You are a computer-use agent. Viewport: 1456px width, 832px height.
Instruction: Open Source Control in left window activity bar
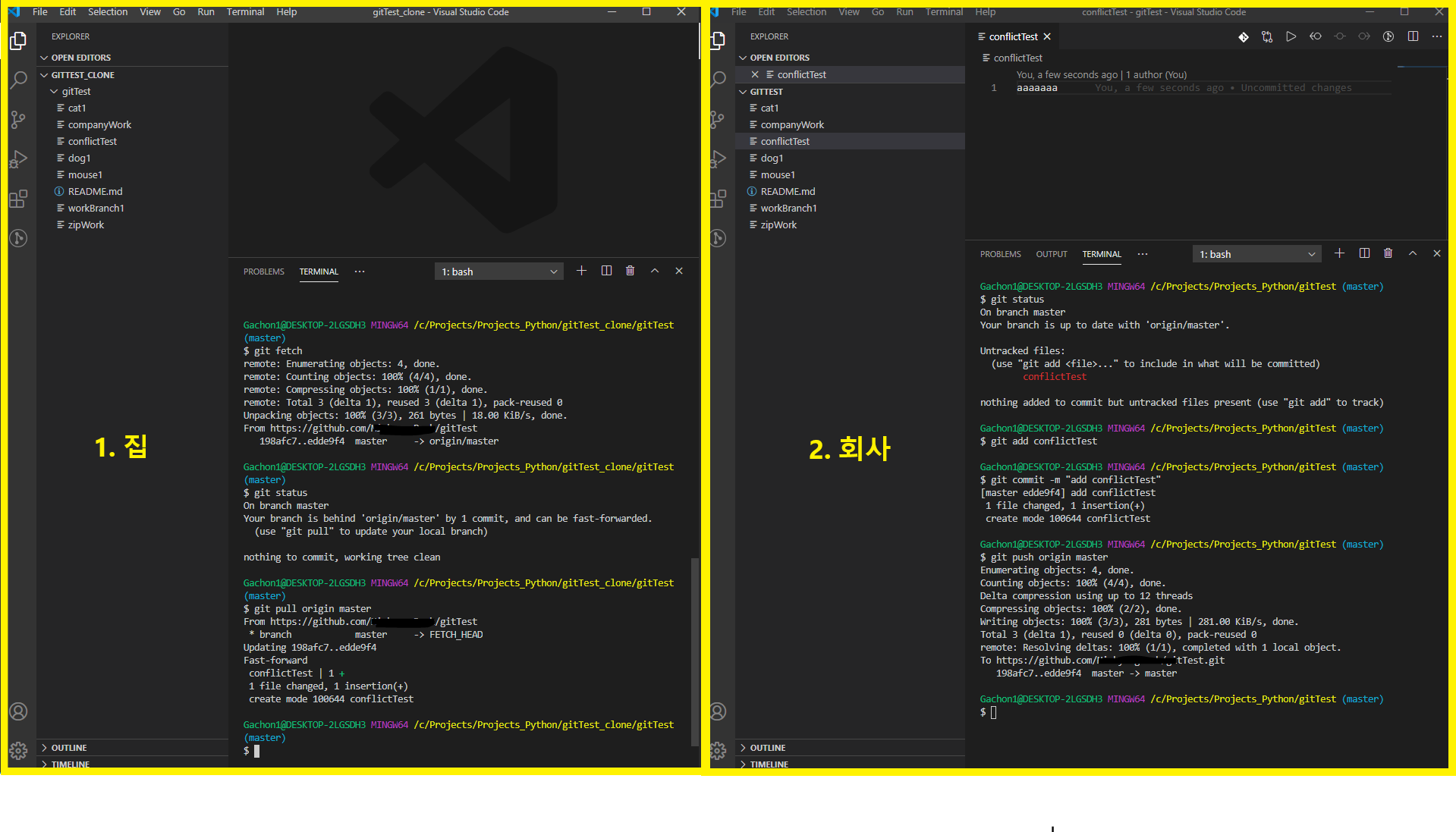click(x=18, y=119)
